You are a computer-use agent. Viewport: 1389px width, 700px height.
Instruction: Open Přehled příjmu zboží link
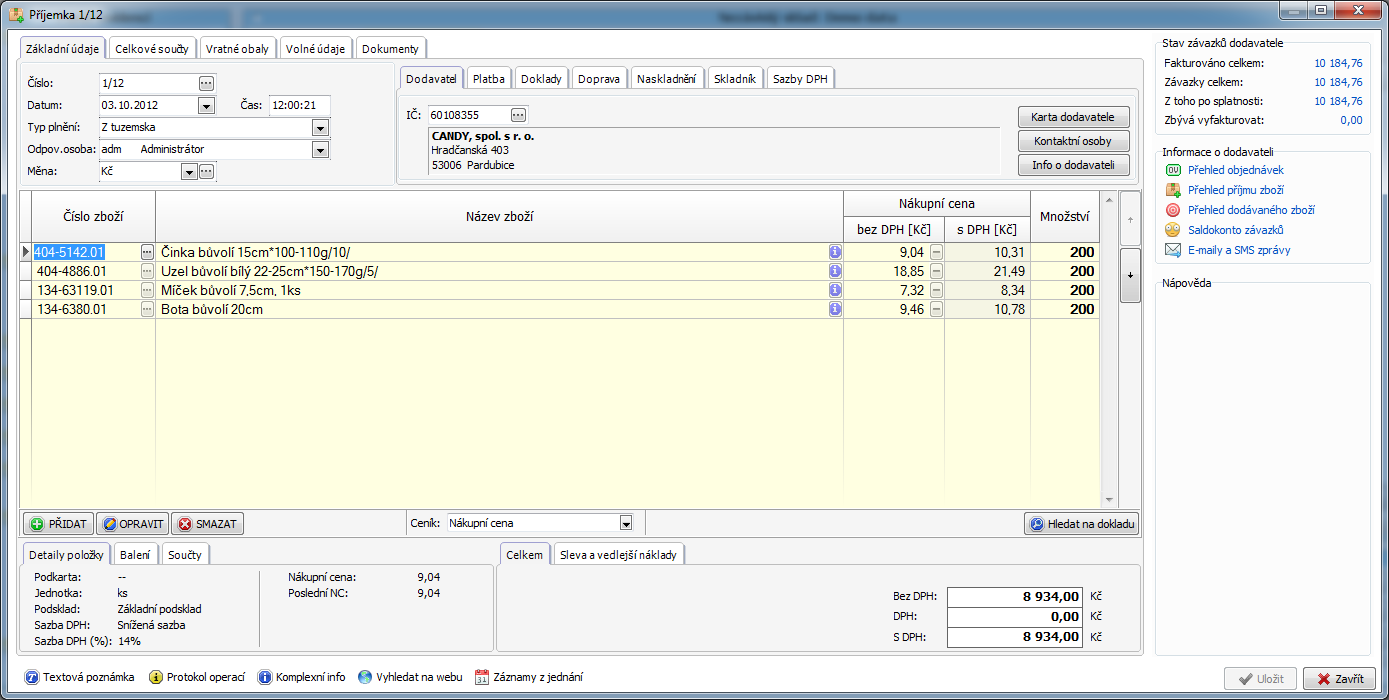(x=1236, y=190)
